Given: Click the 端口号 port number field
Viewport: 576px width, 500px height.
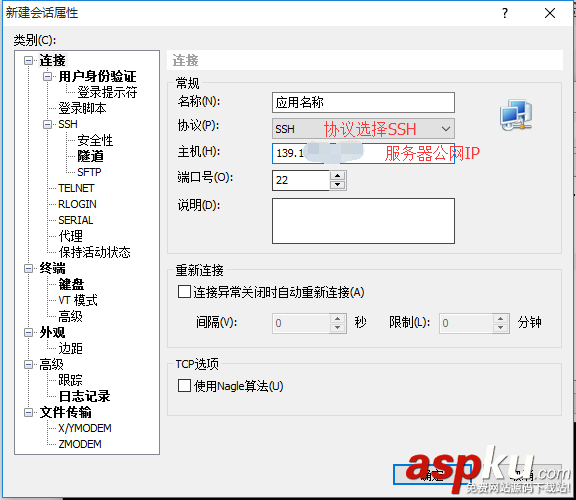Looking at the screenshot, I should click(x=301, y=180).
